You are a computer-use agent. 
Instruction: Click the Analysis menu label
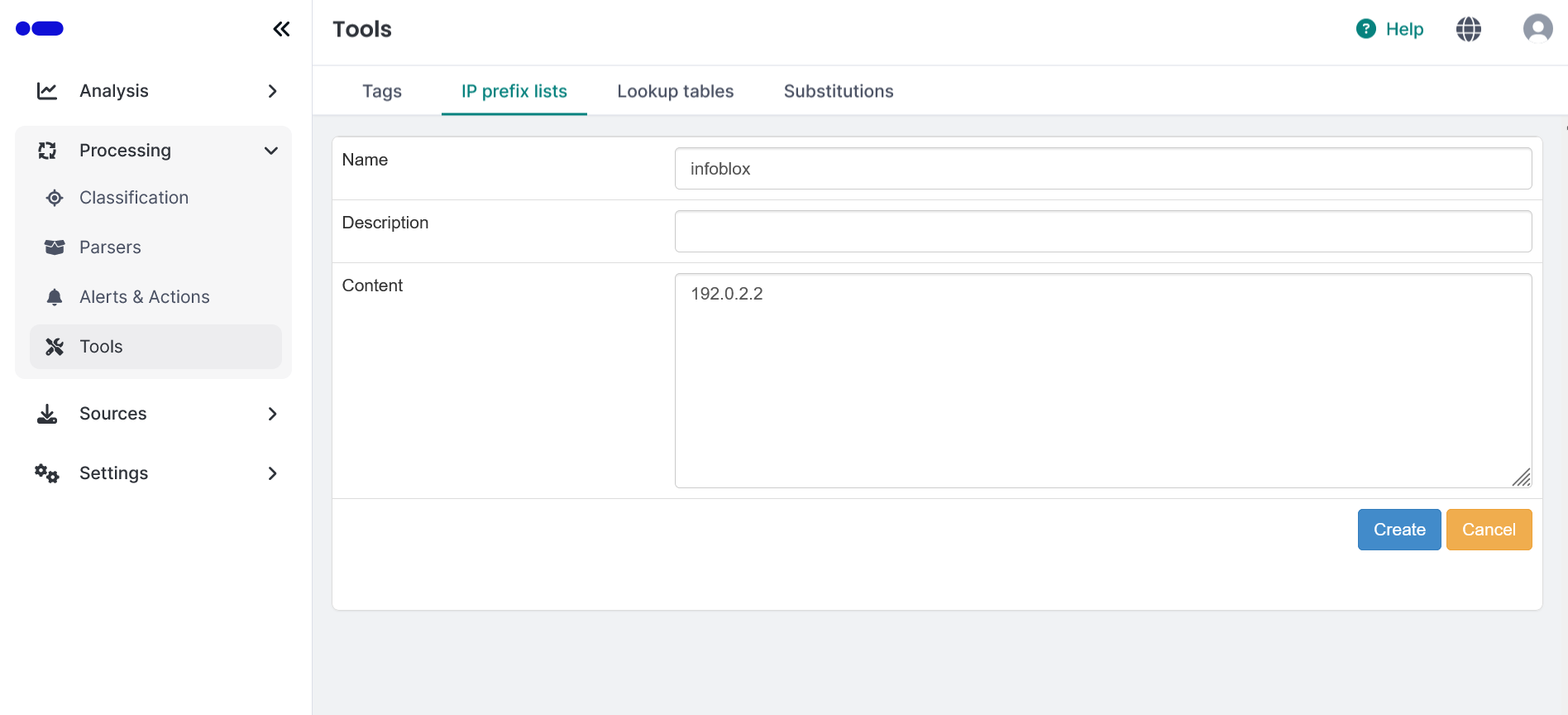(x=114, y=91)
